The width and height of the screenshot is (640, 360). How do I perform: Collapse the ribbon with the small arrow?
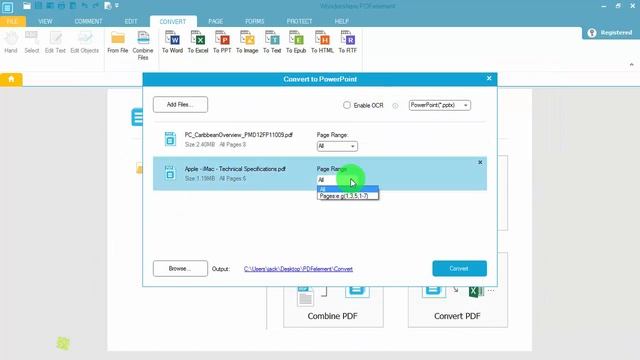[x=631, y=64]
